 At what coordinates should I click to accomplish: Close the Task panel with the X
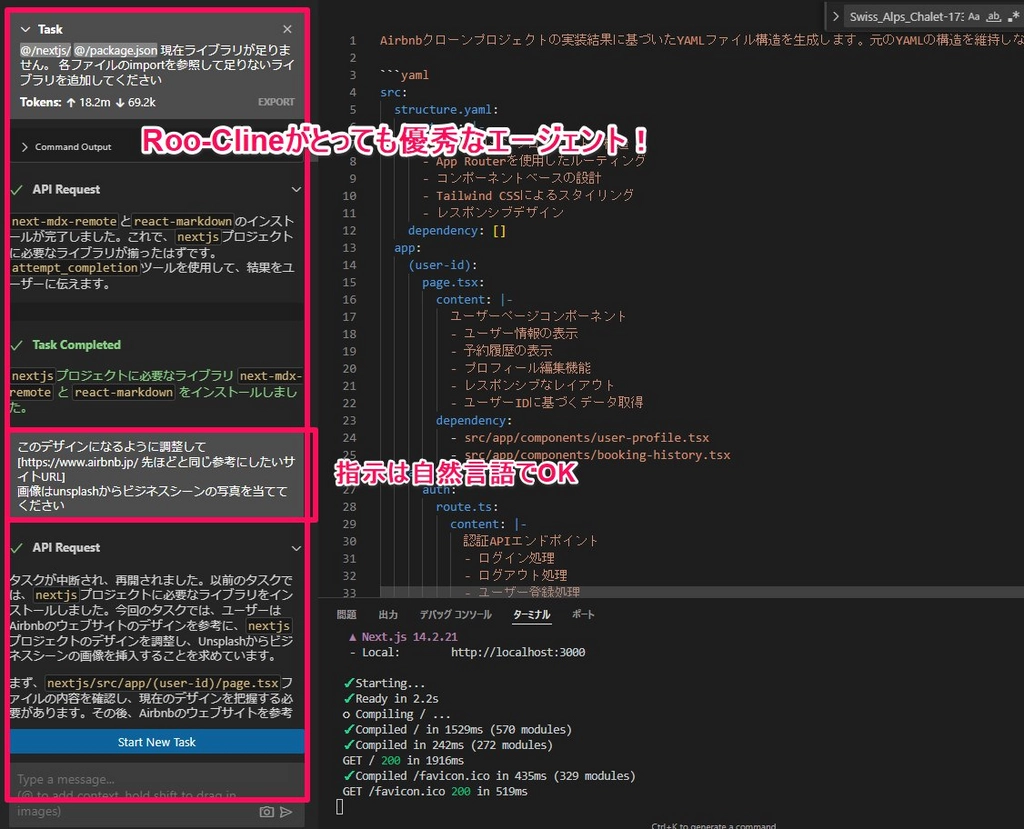(287, 29)
